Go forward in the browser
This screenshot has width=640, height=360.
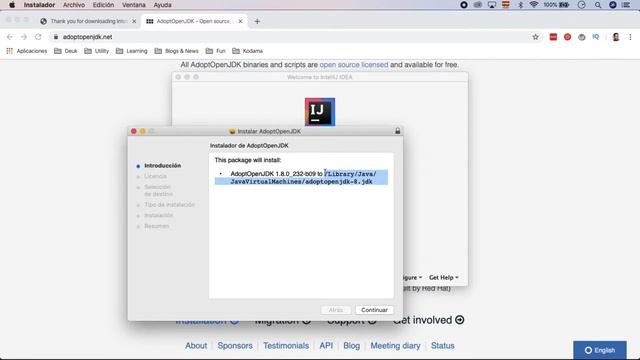(x=24, y=37)
